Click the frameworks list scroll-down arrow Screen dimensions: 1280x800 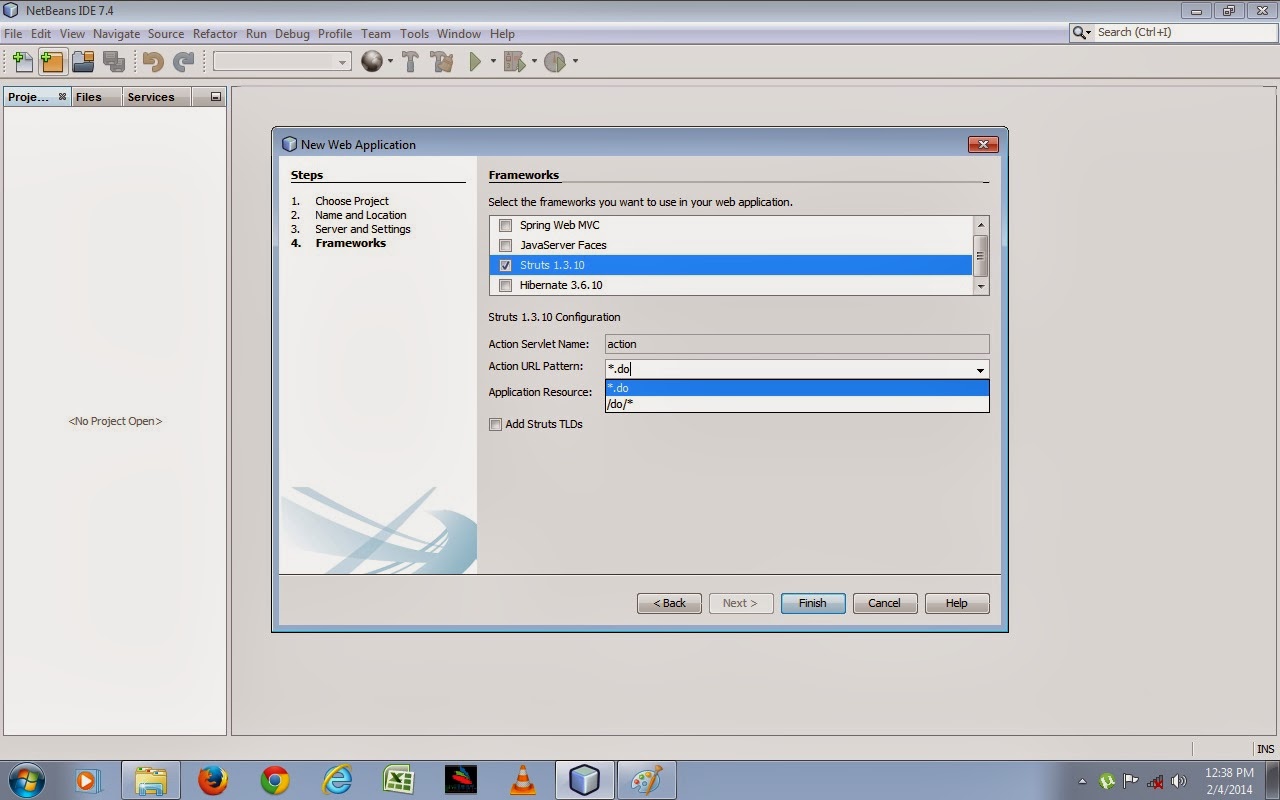pyautogui.click(x=981, y=286)
